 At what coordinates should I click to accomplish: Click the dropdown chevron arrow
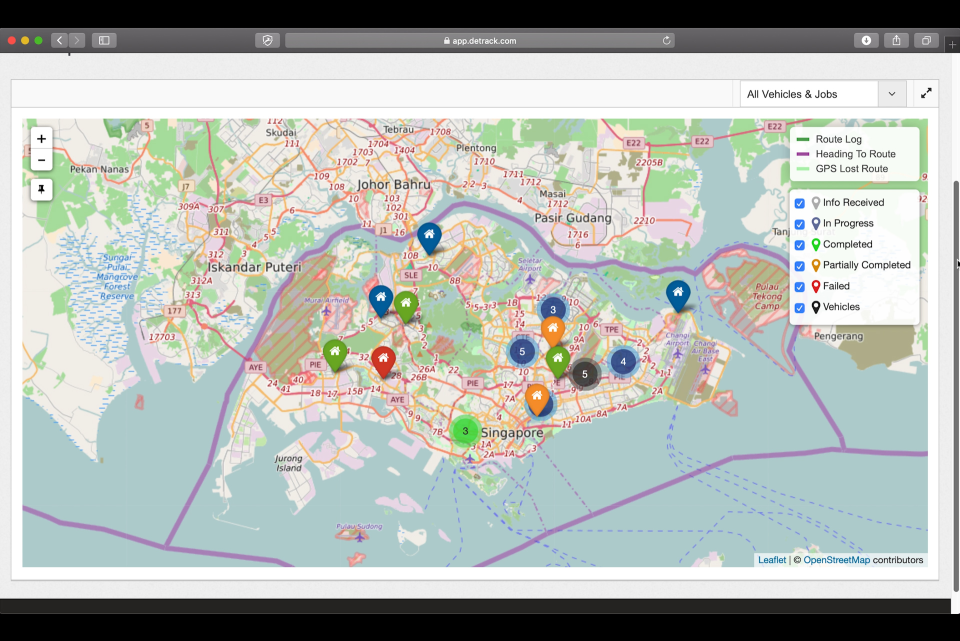pos(891,94)
